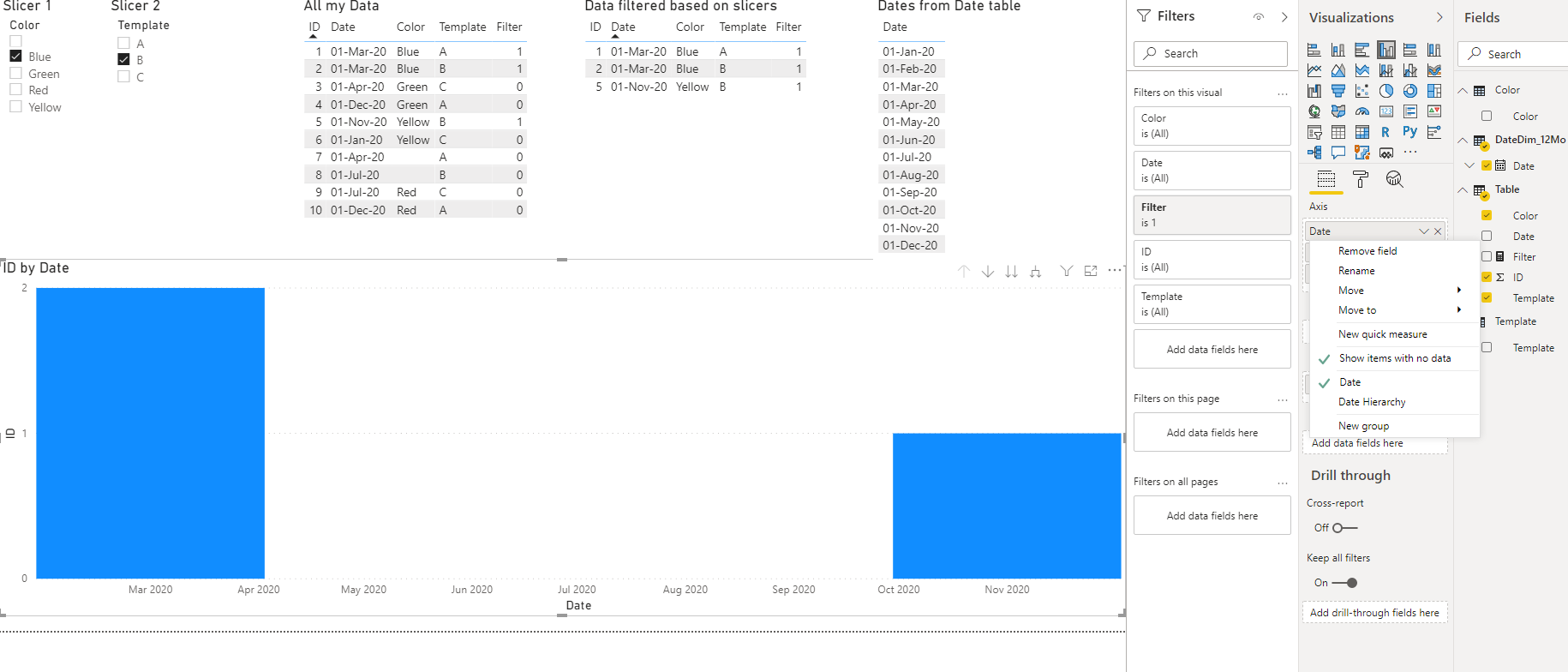Open the Analytics magnifier tab
1568x672 pixels.
[1395, 179]
